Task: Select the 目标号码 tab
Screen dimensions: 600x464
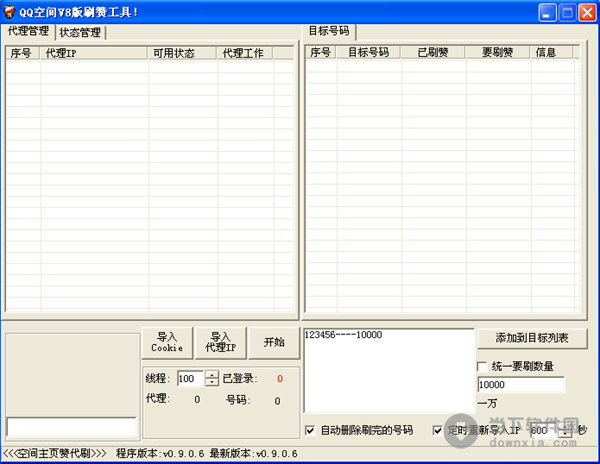Action: (329, 31)
